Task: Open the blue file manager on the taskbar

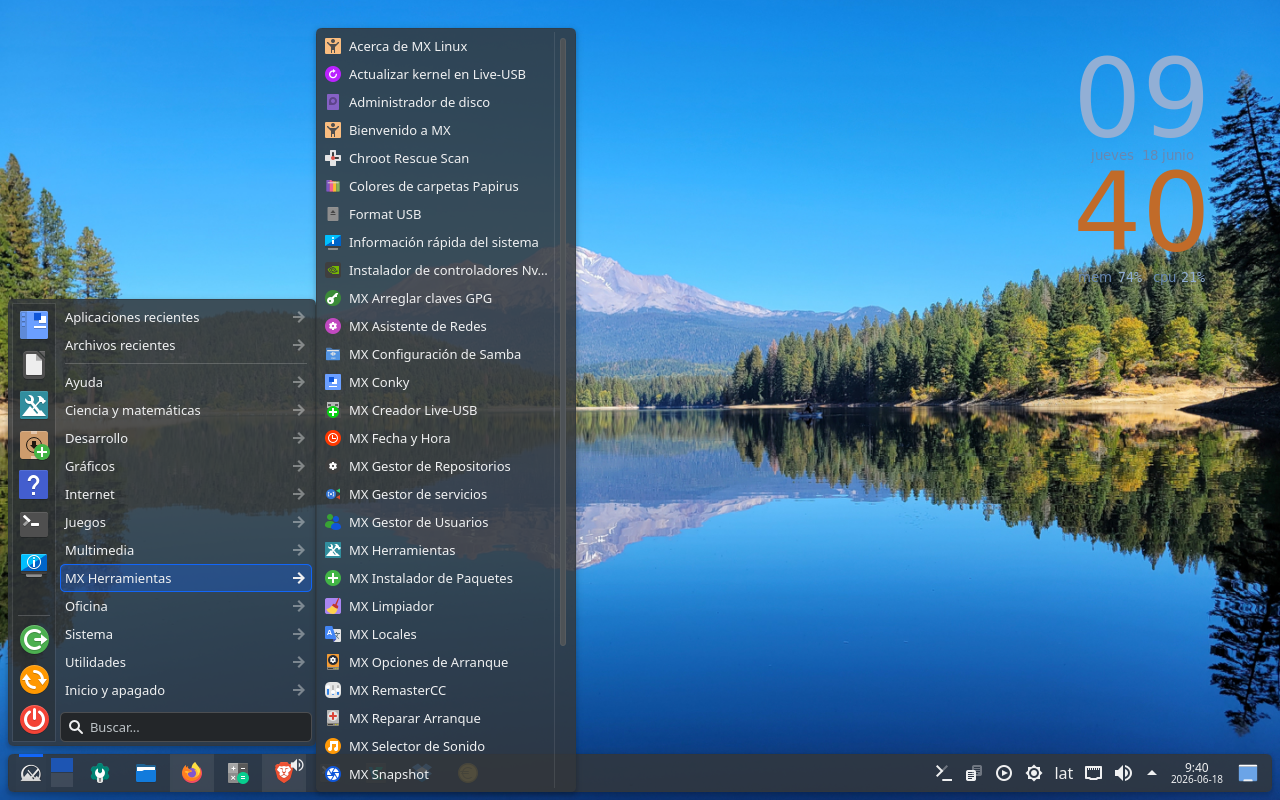Action: pyautogui.click(x=146, y=773)
